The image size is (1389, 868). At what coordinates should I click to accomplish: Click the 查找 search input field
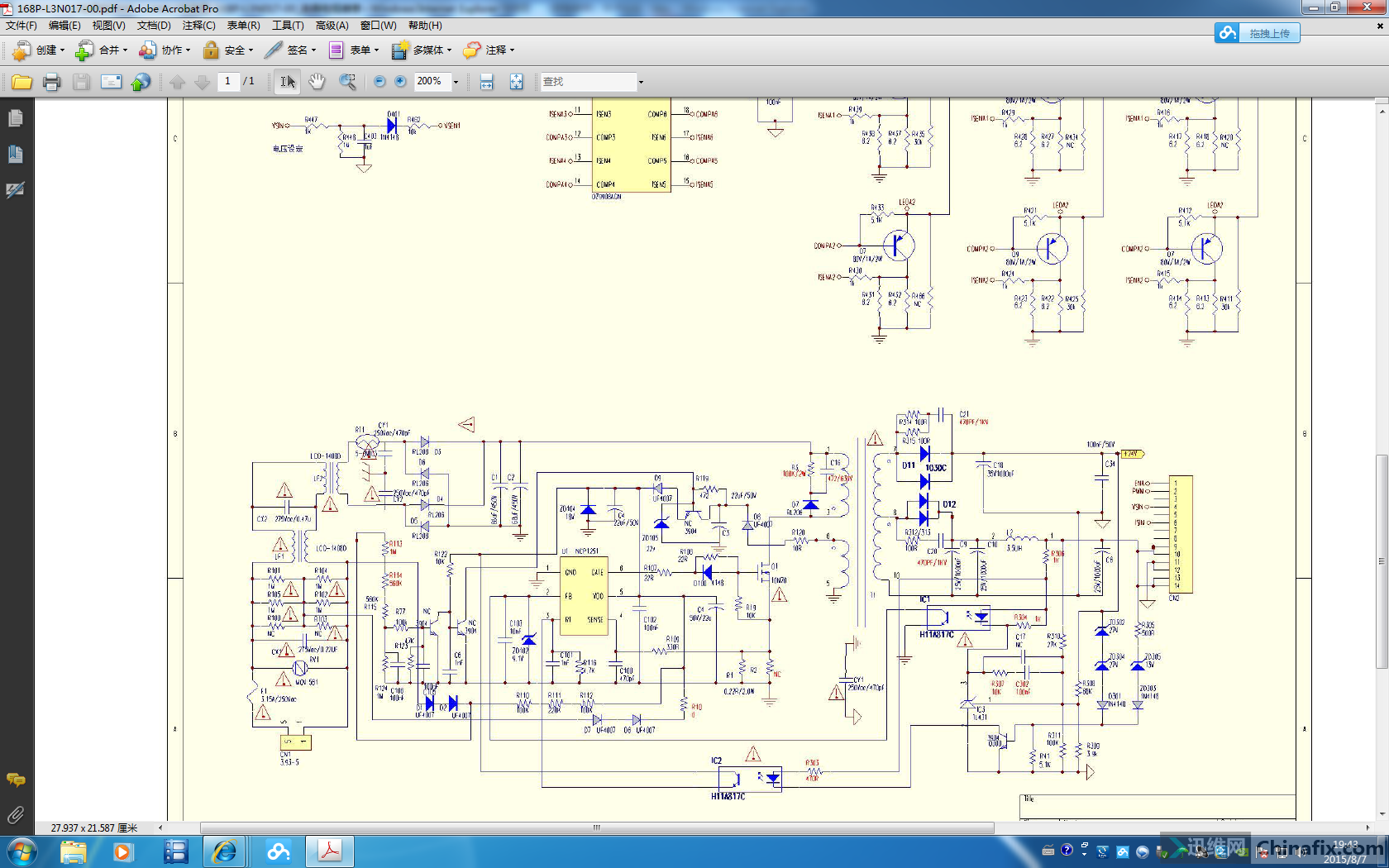click(589, 82)
